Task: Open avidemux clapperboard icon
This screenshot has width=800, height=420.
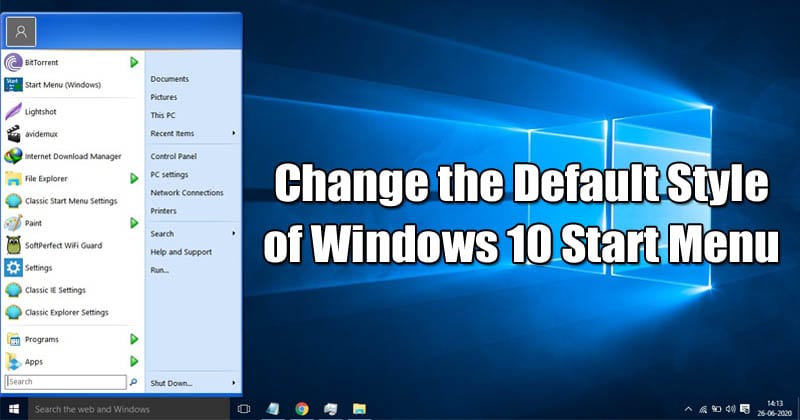Action: [13, 134]
